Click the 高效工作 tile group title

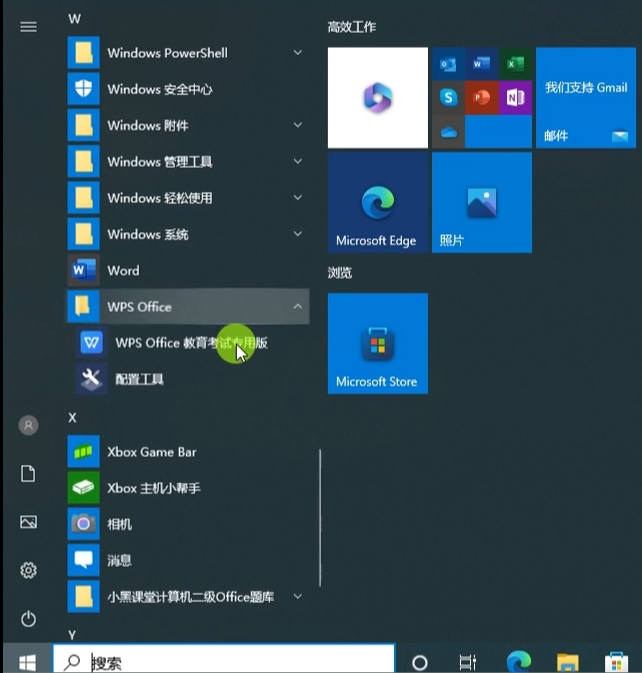[x=352, y=27]
